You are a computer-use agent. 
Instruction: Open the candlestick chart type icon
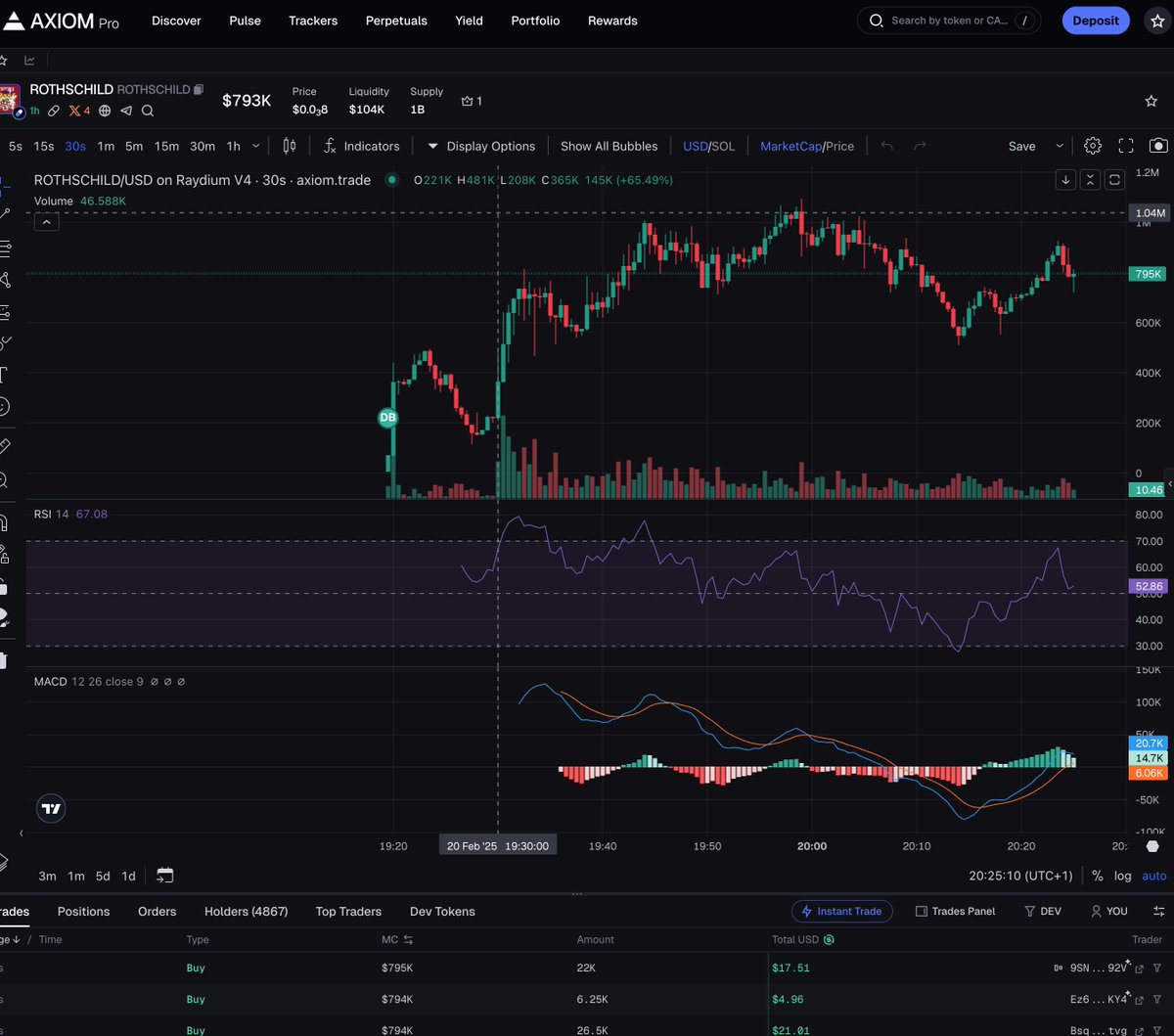coord(289,146)
